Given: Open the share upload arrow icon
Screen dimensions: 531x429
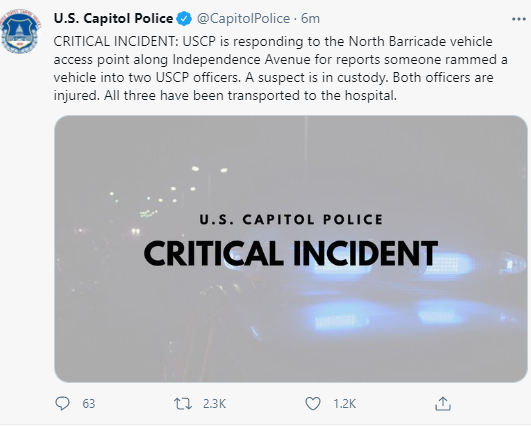Looking at the screenshot, I should [x=443, y=404].
